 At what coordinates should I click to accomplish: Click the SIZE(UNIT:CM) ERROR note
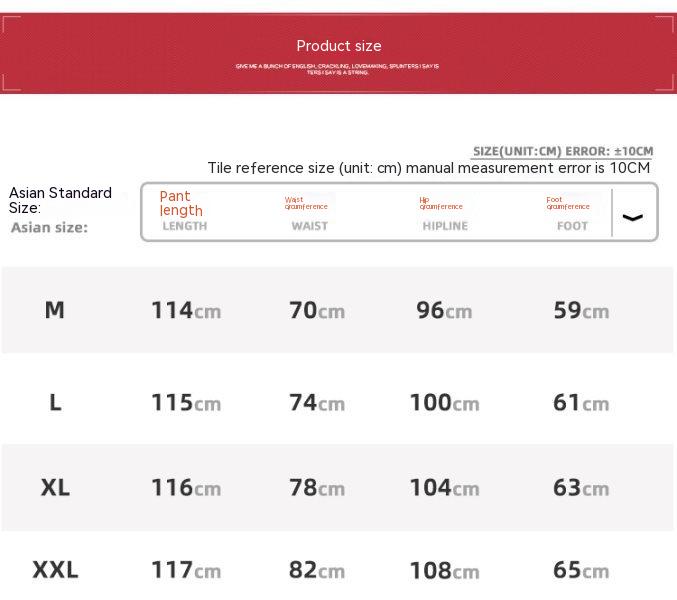(562, 151)
